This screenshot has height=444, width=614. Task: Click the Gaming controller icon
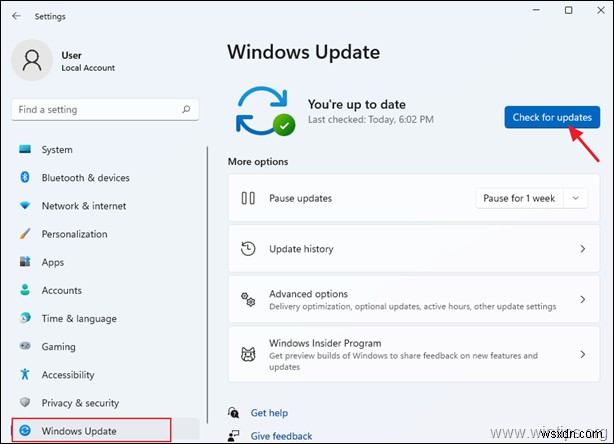pos(25,347)
